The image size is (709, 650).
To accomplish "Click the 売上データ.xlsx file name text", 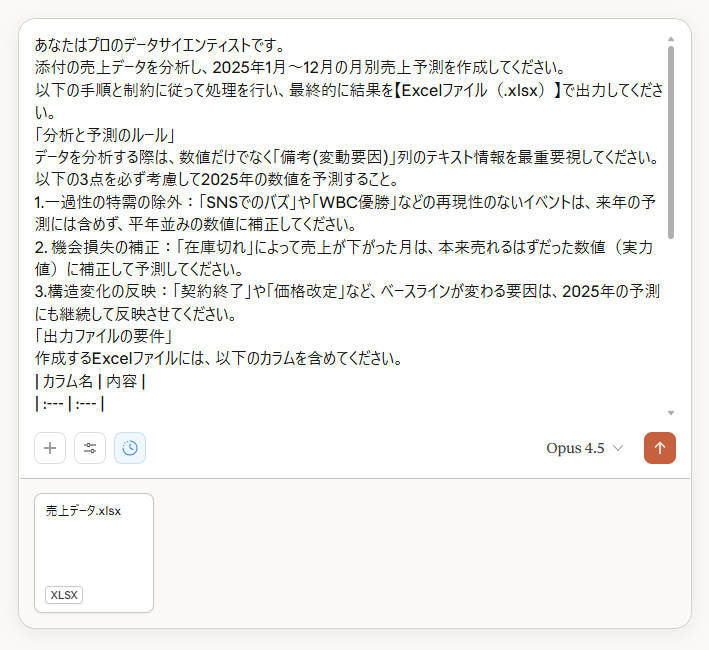I will [83, 511].
